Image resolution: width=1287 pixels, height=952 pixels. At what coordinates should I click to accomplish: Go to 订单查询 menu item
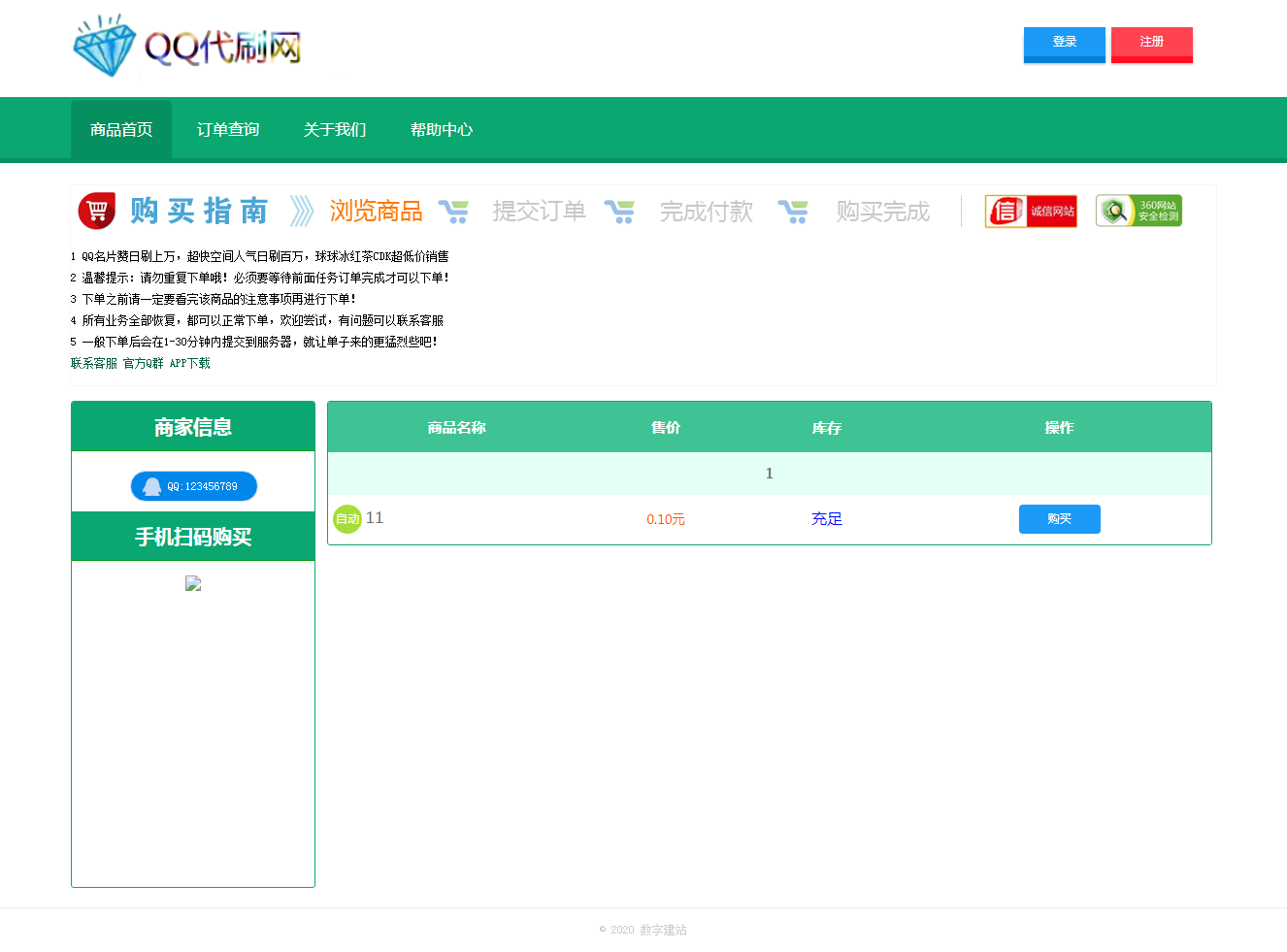tap(228, 129)
